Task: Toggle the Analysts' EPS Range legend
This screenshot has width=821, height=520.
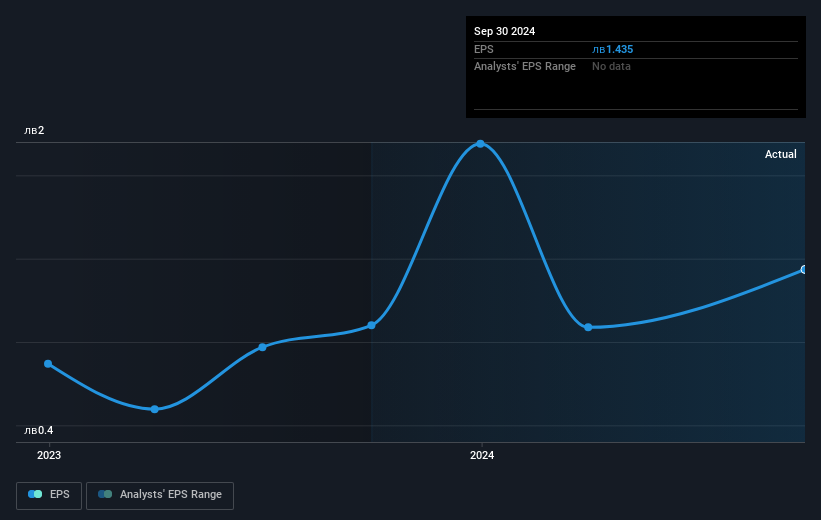Action: click(160, 495)
